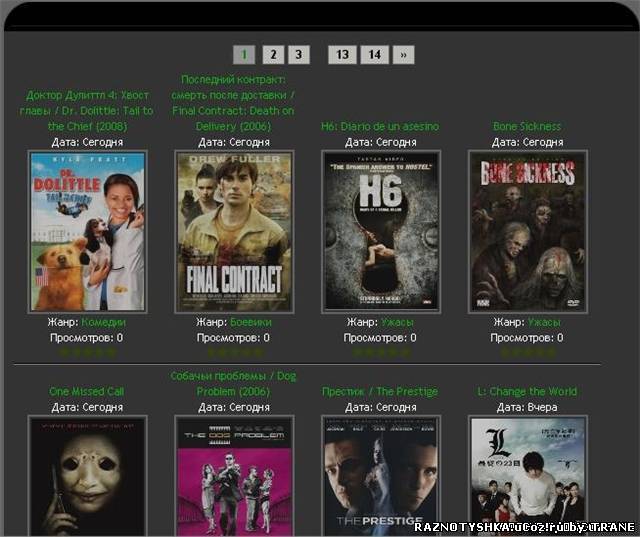Go to page 2 of listing
The height and width of the screenshot is (537, 640).
273,54
